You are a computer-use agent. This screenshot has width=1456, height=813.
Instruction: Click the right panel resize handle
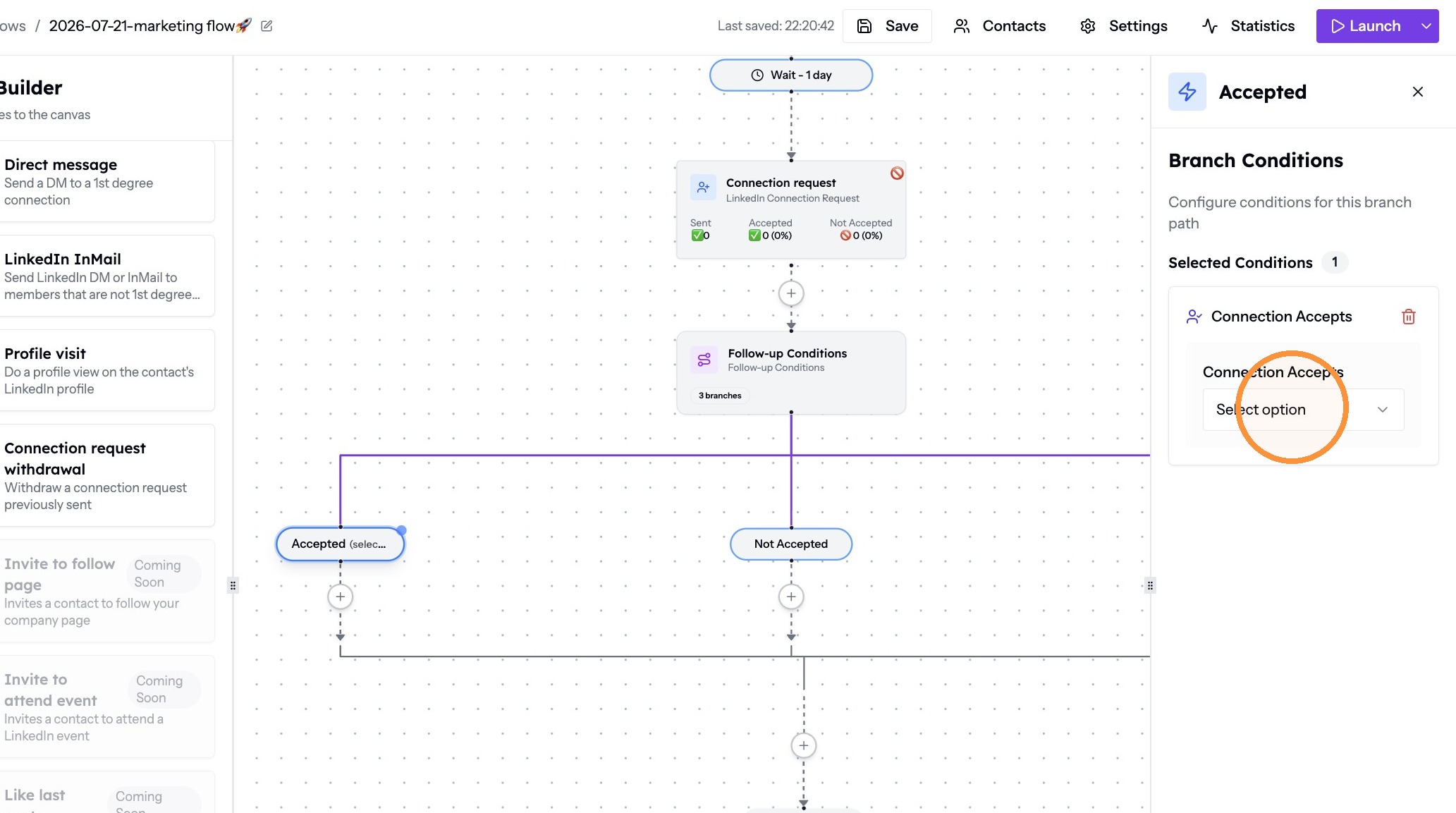1150,585
